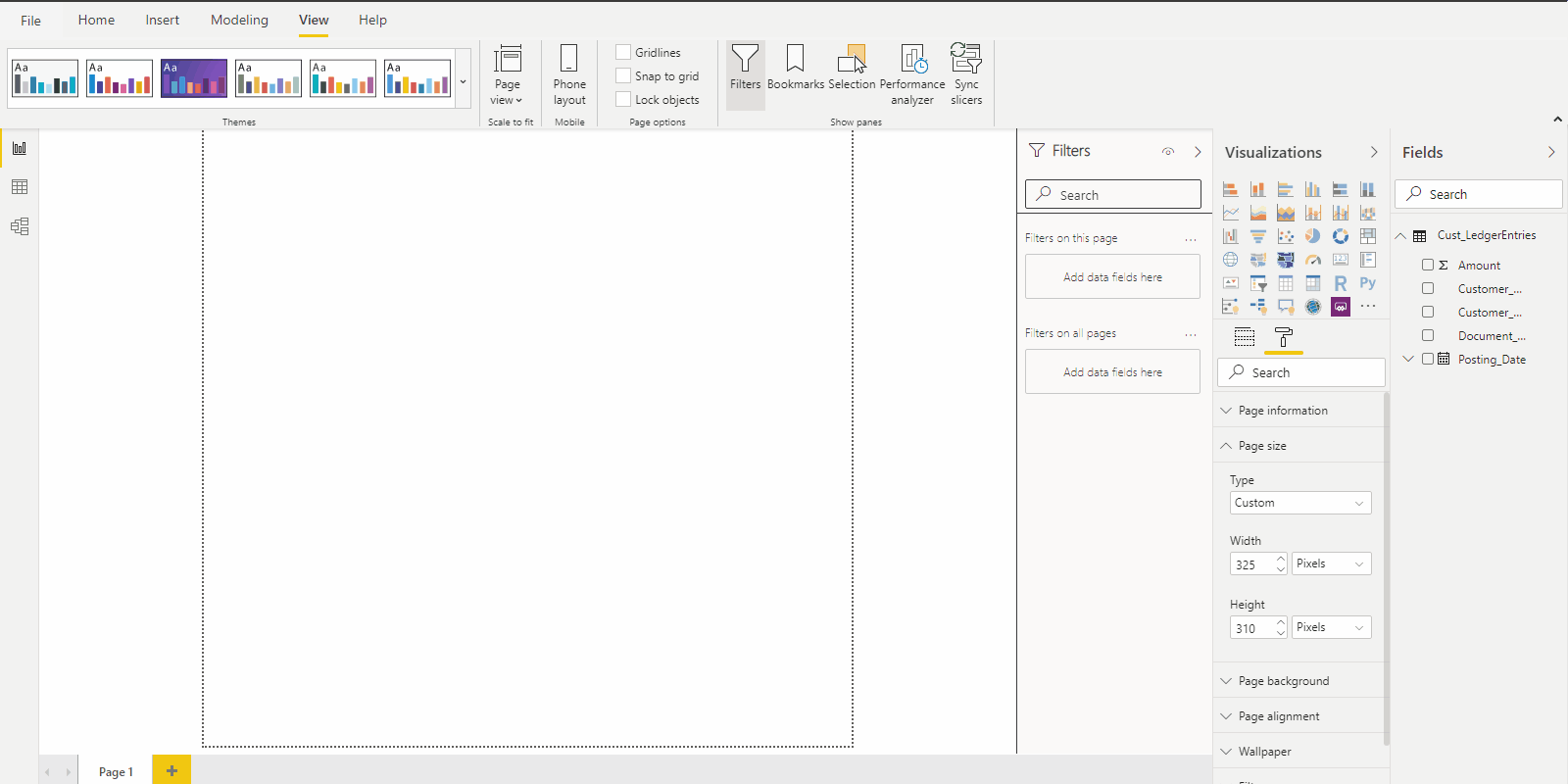Click the Page 1 tab
1568x784 pixels.
116,771
